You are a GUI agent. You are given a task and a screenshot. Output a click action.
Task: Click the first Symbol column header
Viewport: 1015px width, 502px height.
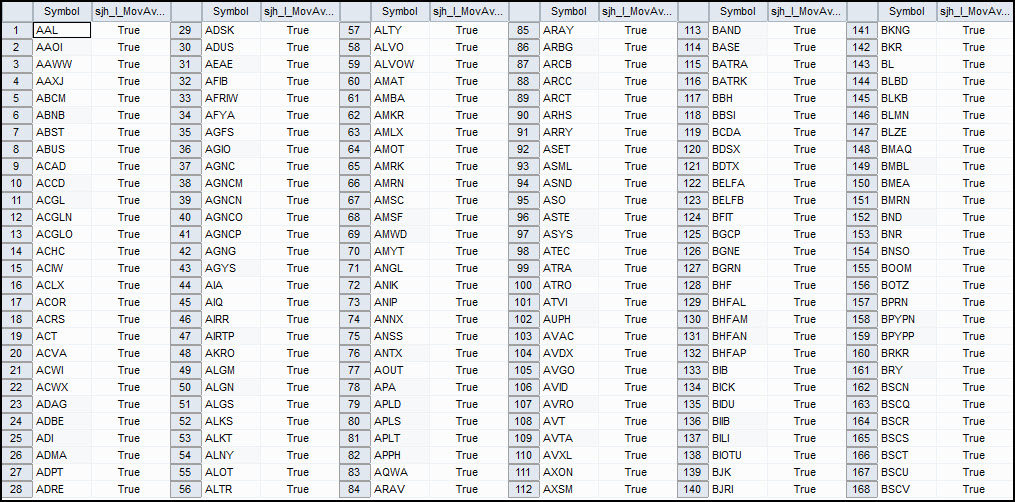point(61,12)
